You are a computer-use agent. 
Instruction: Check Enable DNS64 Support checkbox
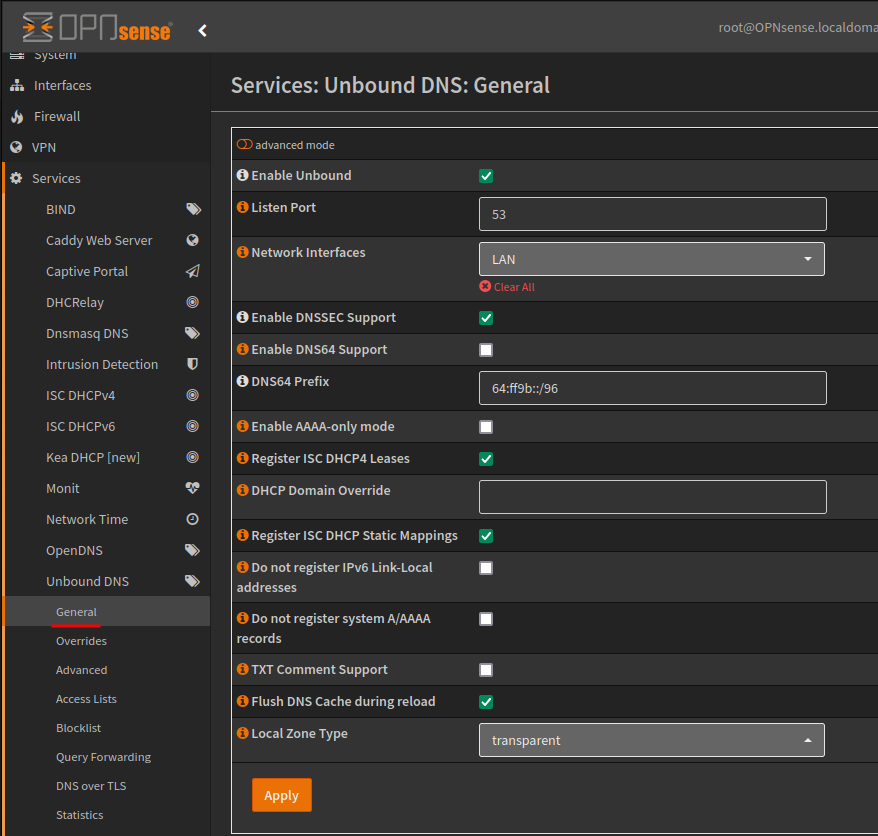486,351
